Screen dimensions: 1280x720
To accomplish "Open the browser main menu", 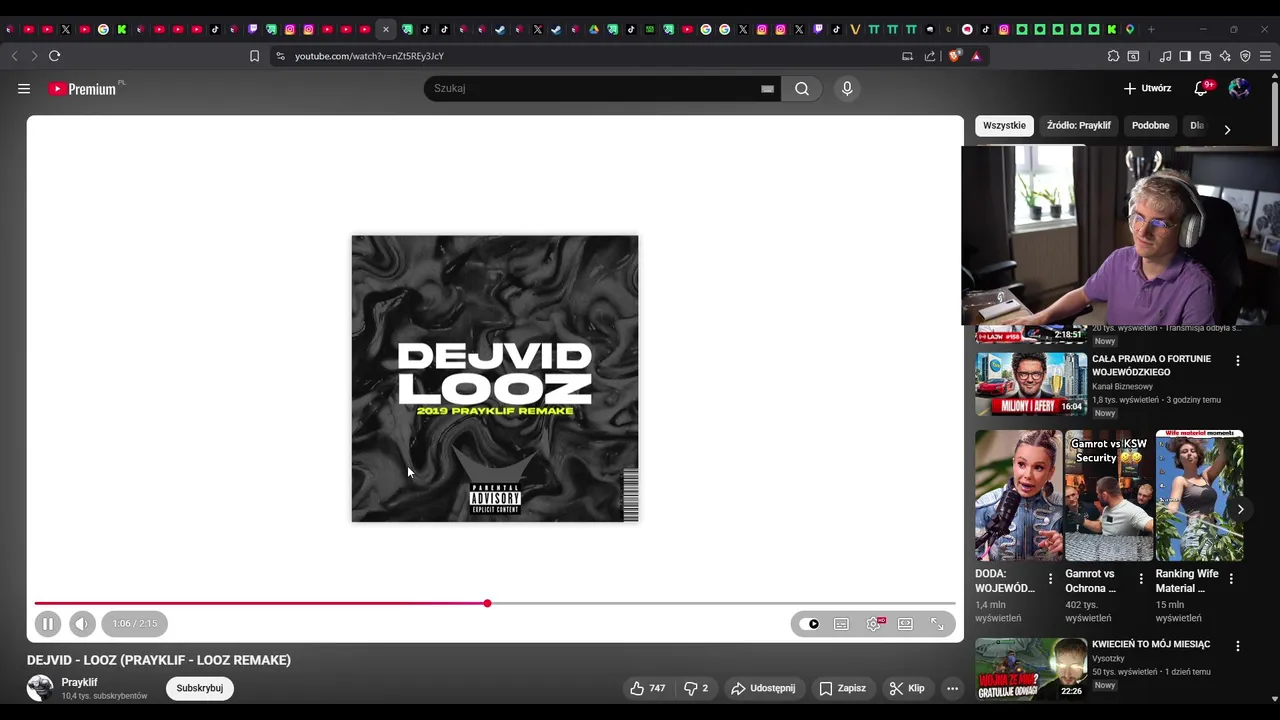I will pyautogui.click(x=1266, y=56).
